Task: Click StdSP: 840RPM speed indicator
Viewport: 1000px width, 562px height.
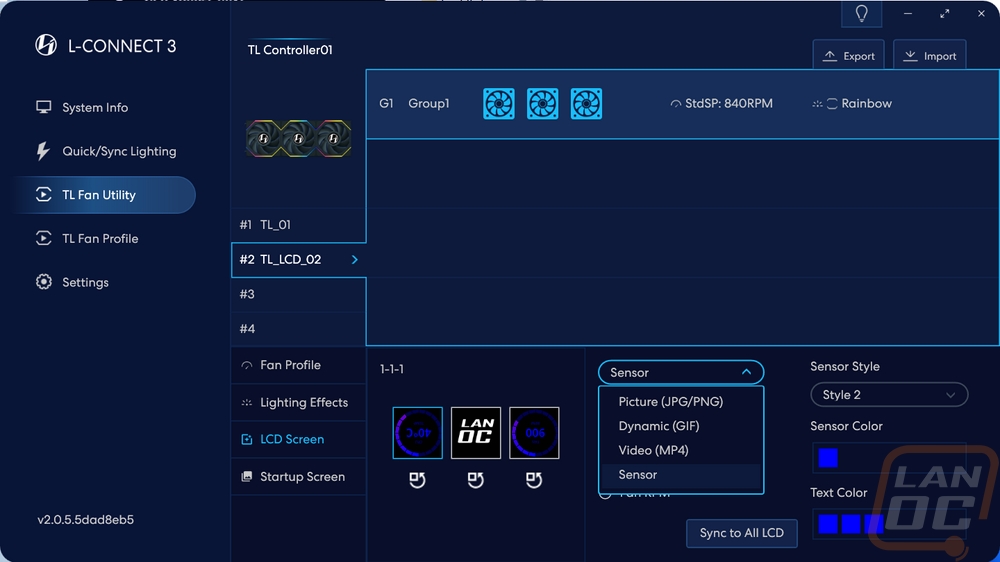Action: [x=721, y=103]
